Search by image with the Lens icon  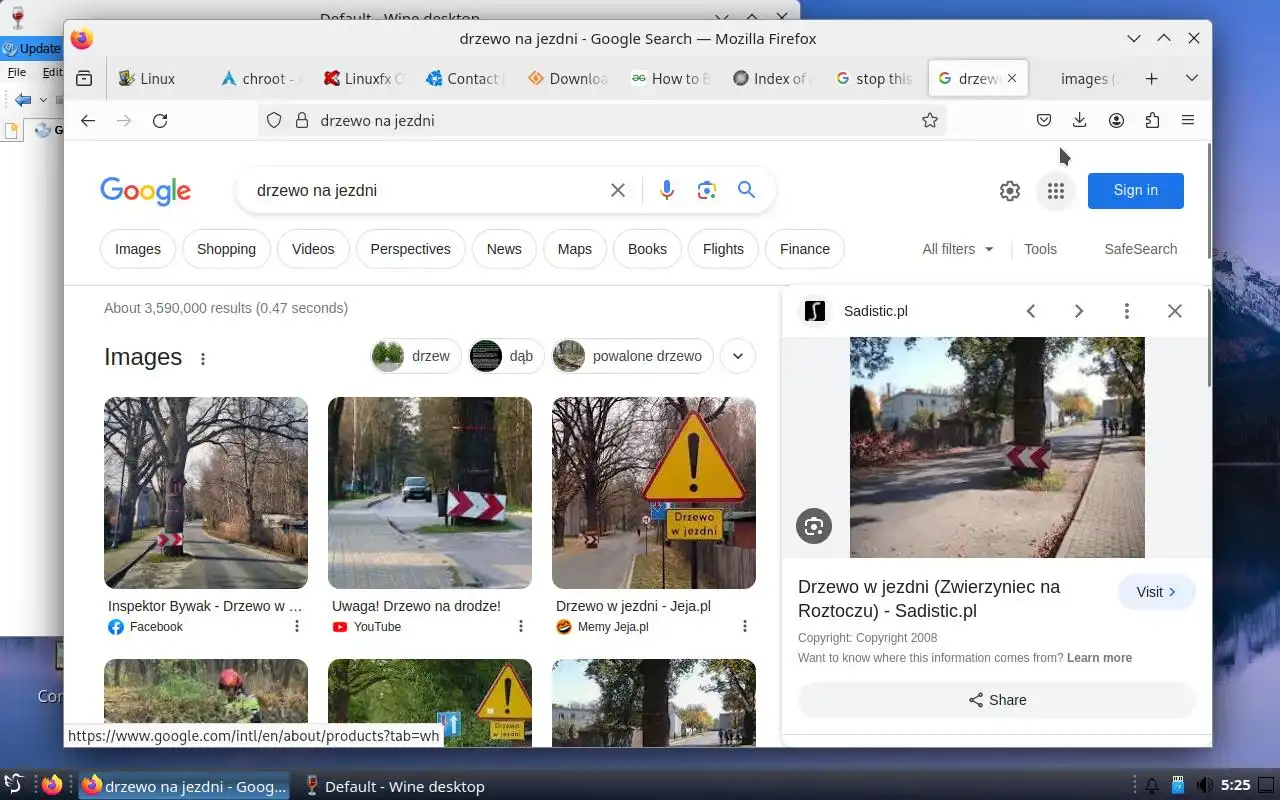(707, 190)
